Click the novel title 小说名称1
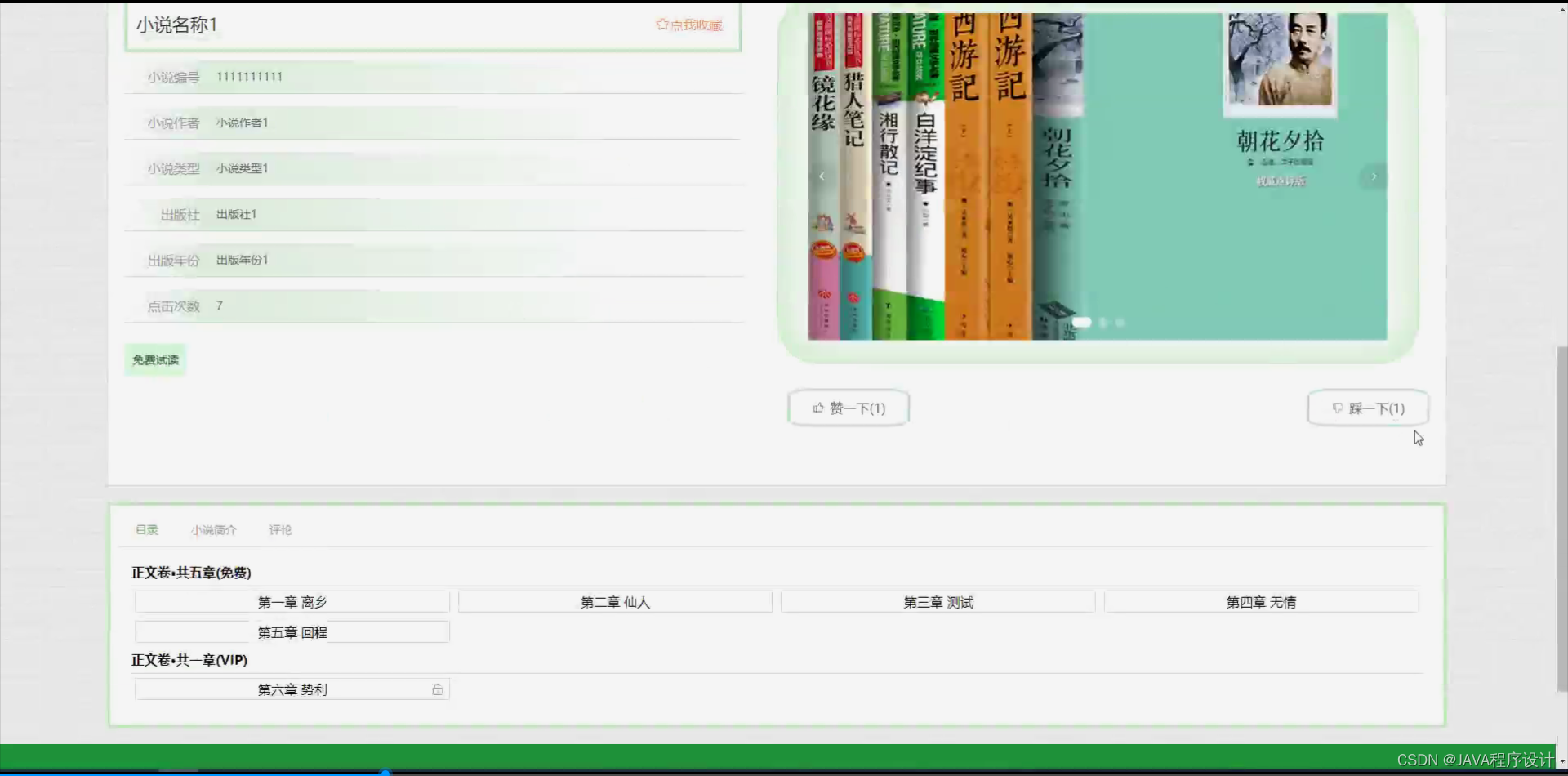Image resolution: width=1568 pixels, height=776 pixels. click(176, 25)
